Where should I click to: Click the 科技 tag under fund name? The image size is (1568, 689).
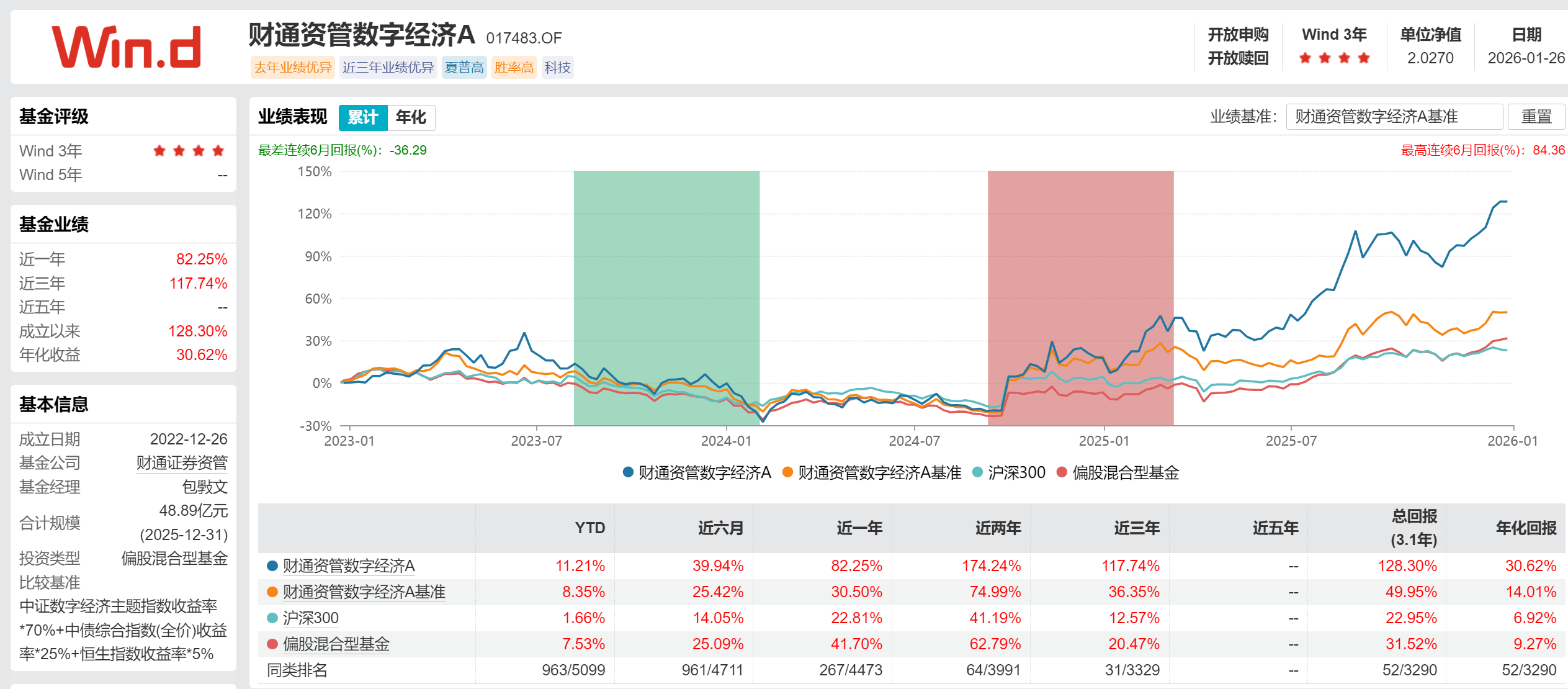pos(557,67)
